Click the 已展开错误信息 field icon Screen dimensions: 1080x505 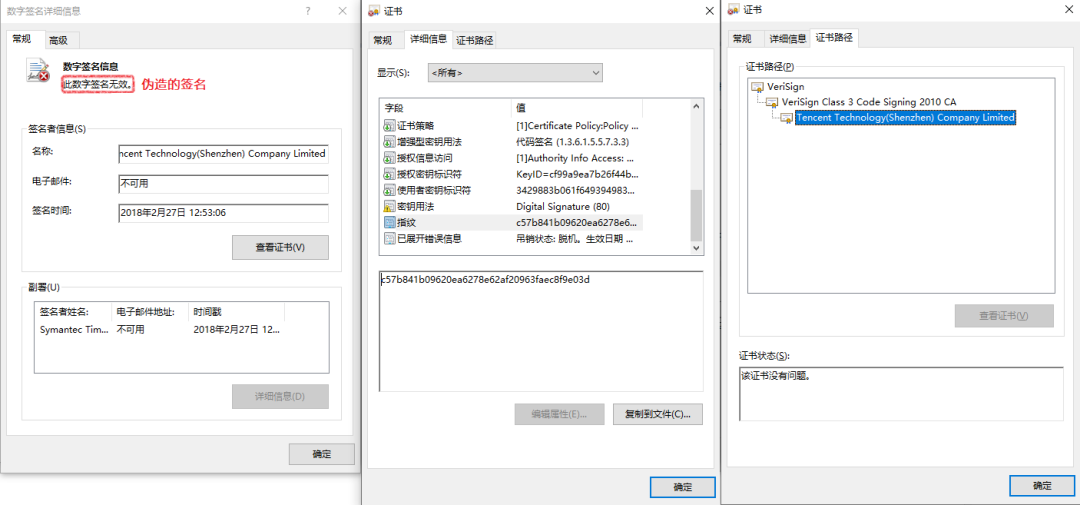390,238
